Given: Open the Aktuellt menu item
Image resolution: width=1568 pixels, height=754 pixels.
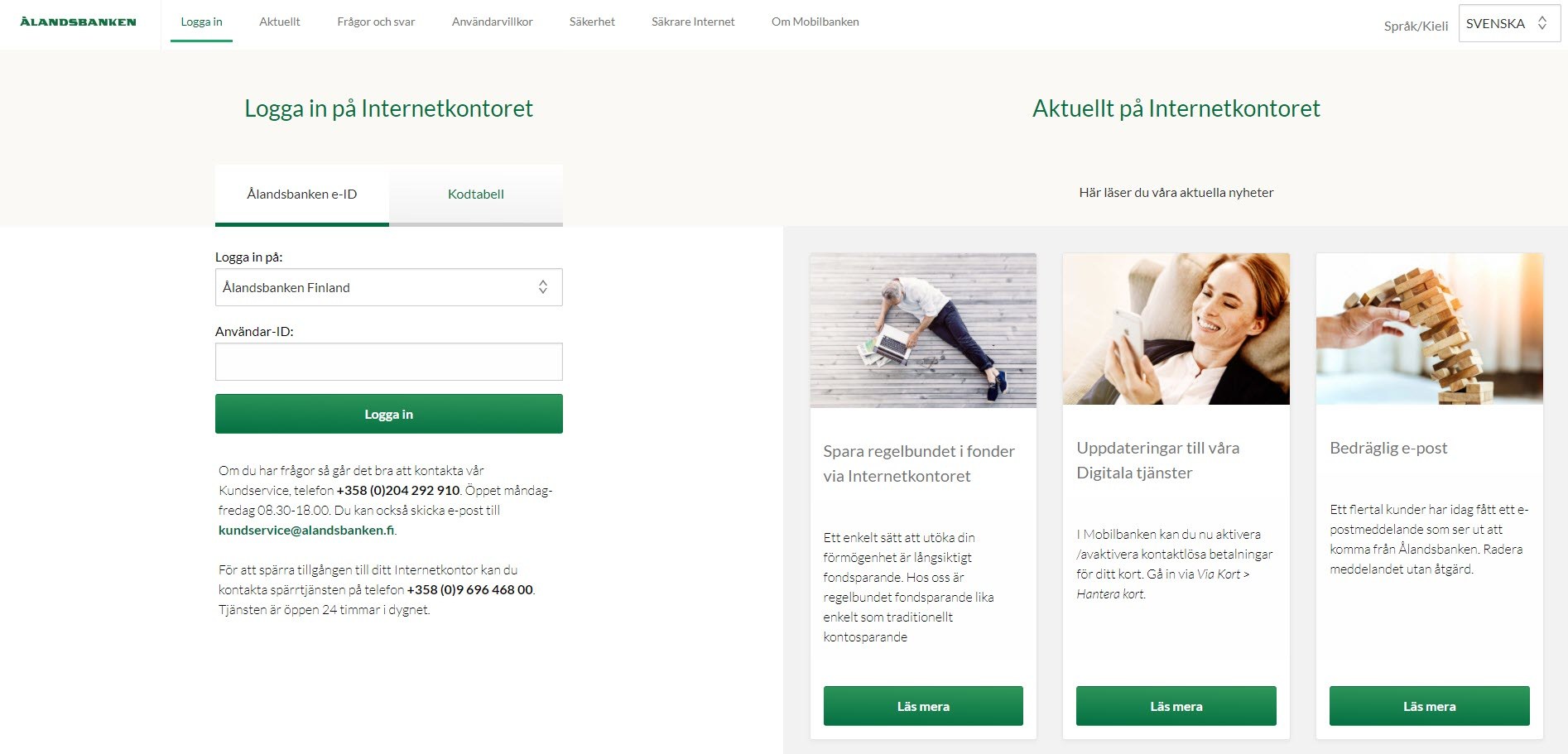Looking at the screenshot, I should 280,22.
